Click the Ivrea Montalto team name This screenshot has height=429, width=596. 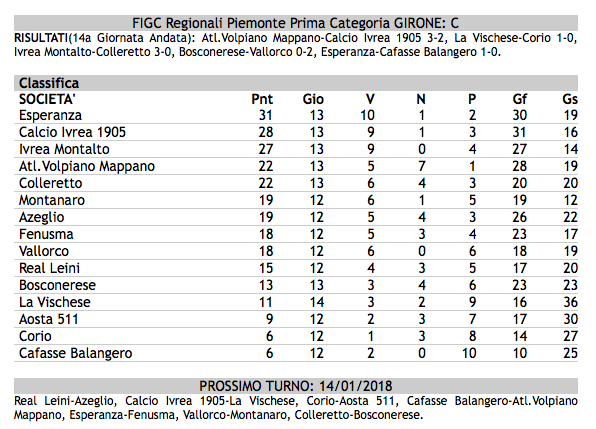click(64, 149)
